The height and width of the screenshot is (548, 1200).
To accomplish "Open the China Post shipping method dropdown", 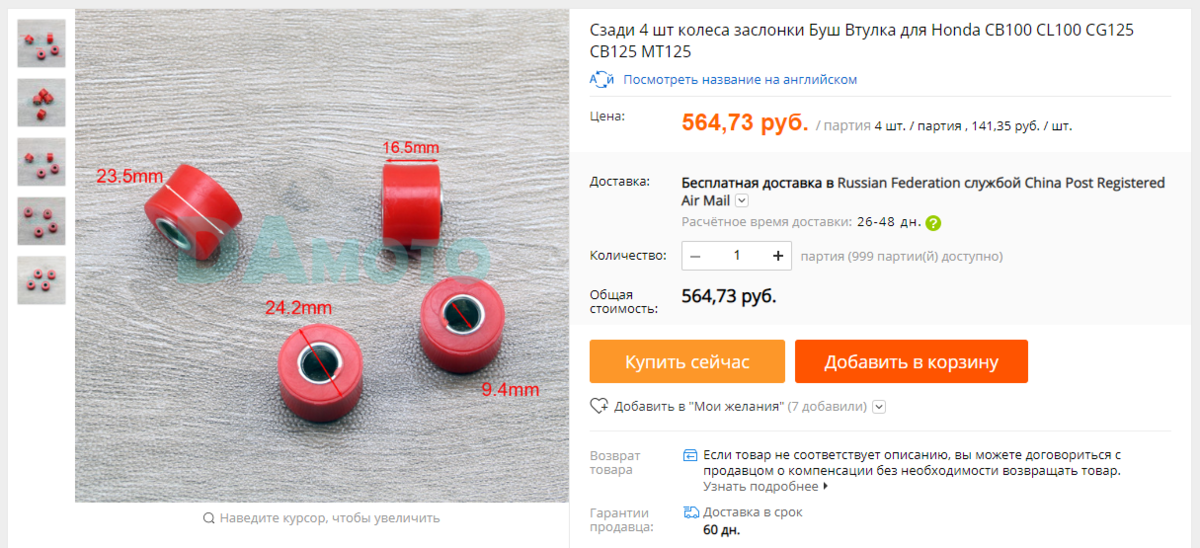I will 742,201.
